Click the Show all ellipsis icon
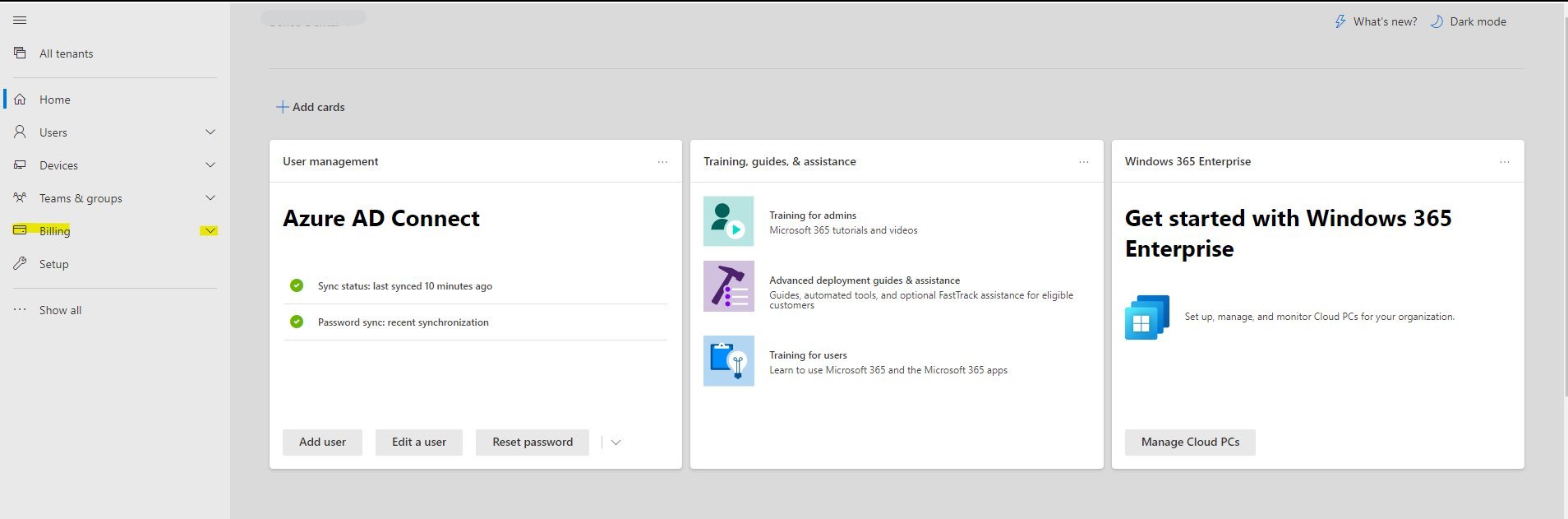Viewport: 1568px width, 519px height. pos(20,310)
